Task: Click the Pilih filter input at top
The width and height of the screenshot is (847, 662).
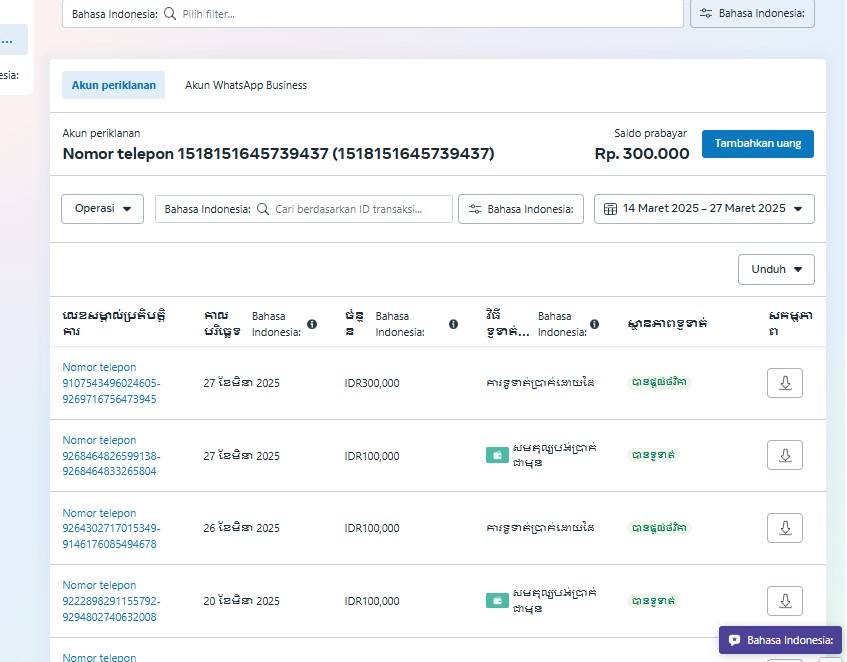Action: pyautogui.click(x=420, y=14)
